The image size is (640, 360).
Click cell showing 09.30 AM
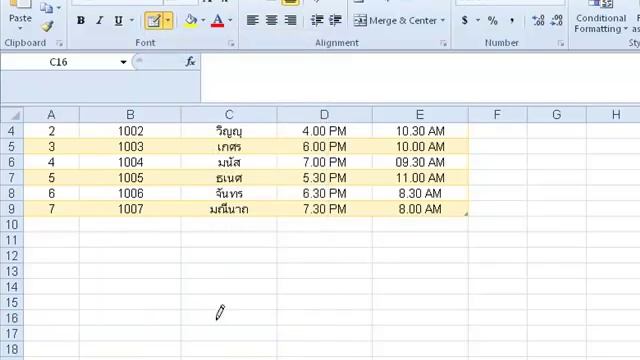420,162
